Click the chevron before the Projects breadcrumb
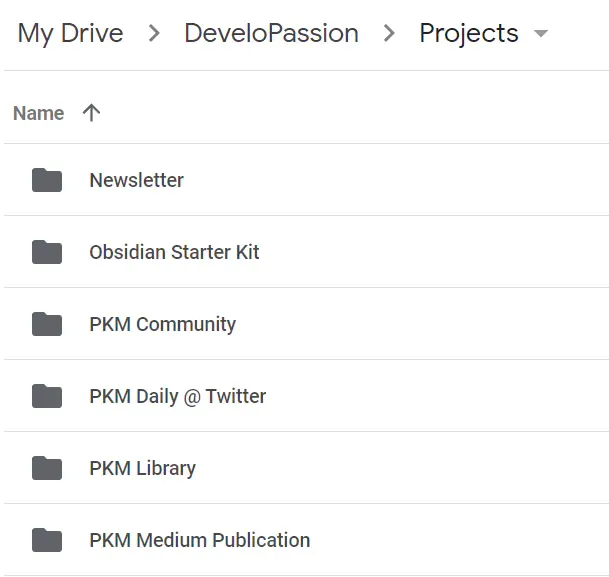 point(389,33)
